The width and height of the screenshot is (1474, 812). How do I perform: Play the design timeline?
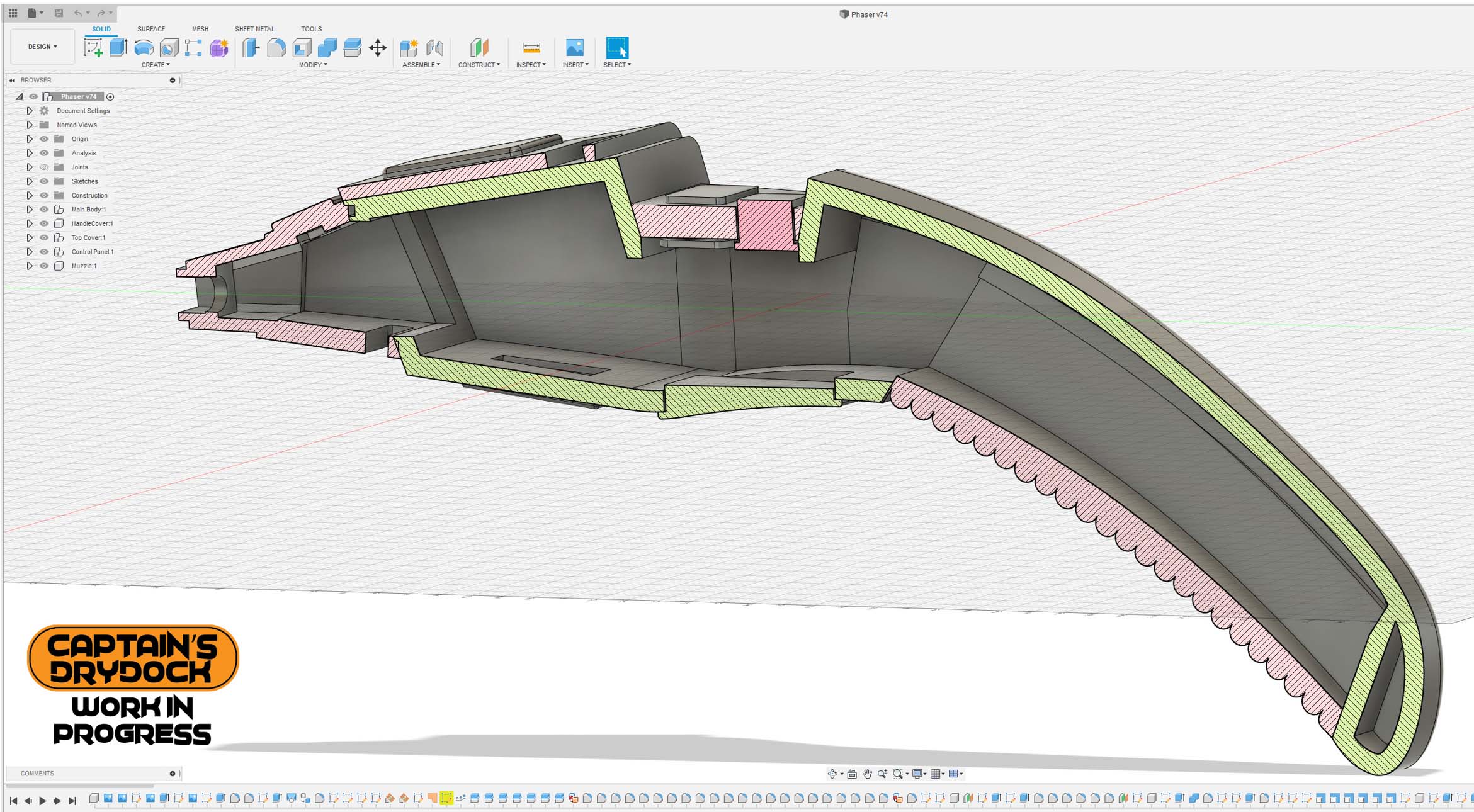[43, 801]
